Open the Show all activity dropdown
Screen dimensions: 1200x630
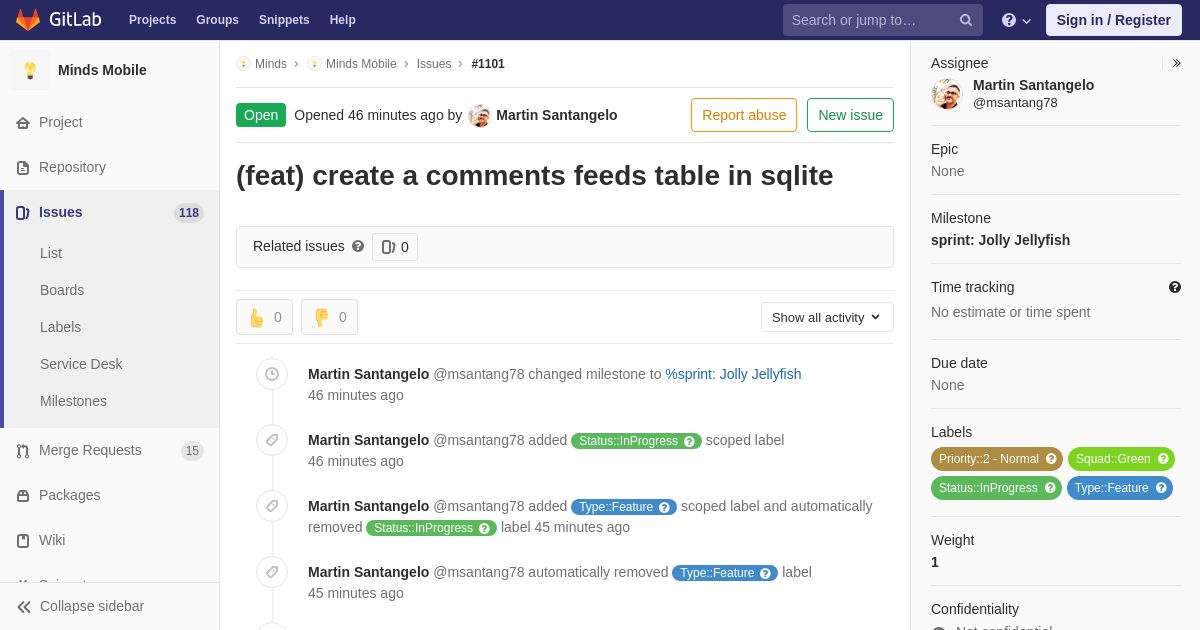tap(827, 317)
